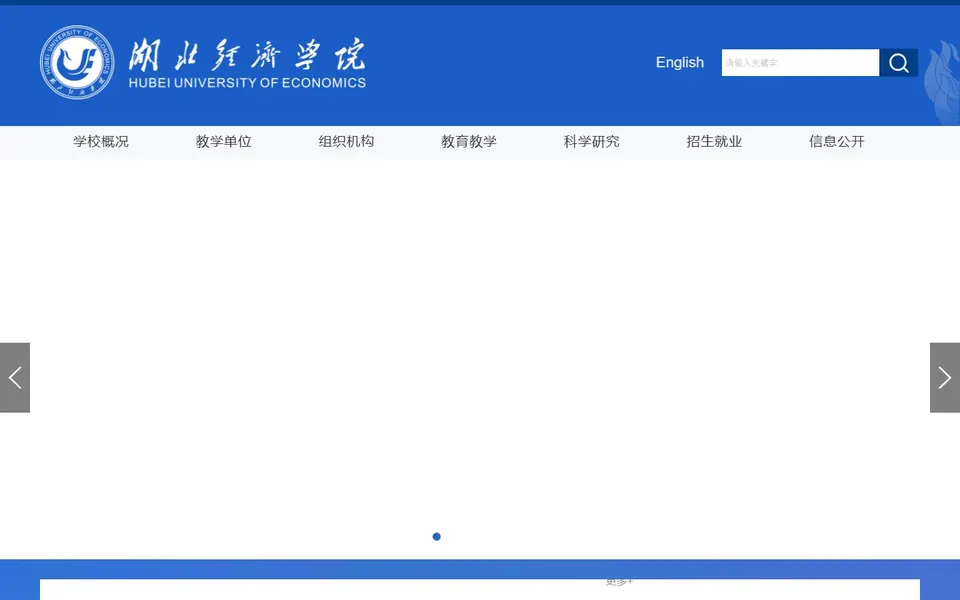Select the blue carousel indicator dot
This screenshot has height=600, width=960.
[437, 537]
